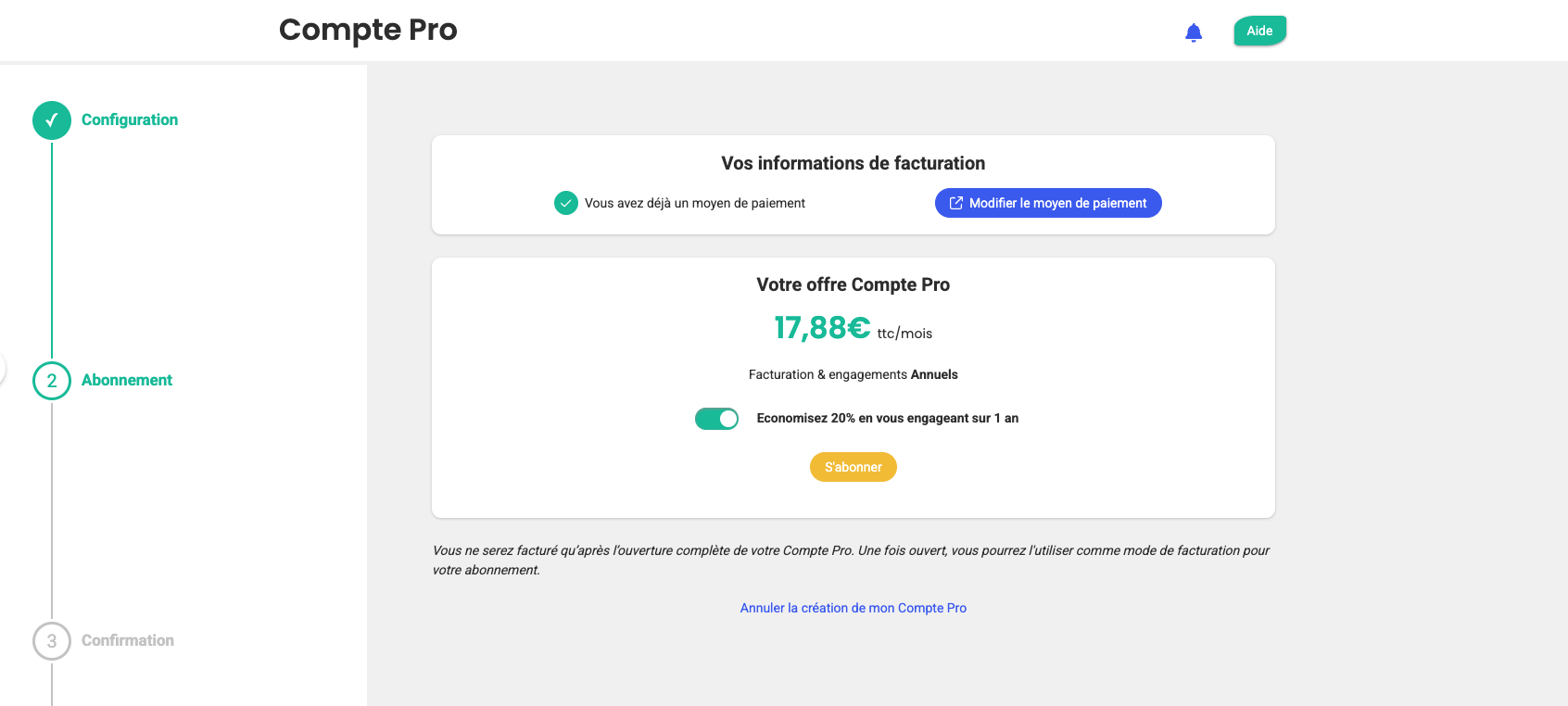Click the 'Economisez 20%' toggle label

point(887,419)
